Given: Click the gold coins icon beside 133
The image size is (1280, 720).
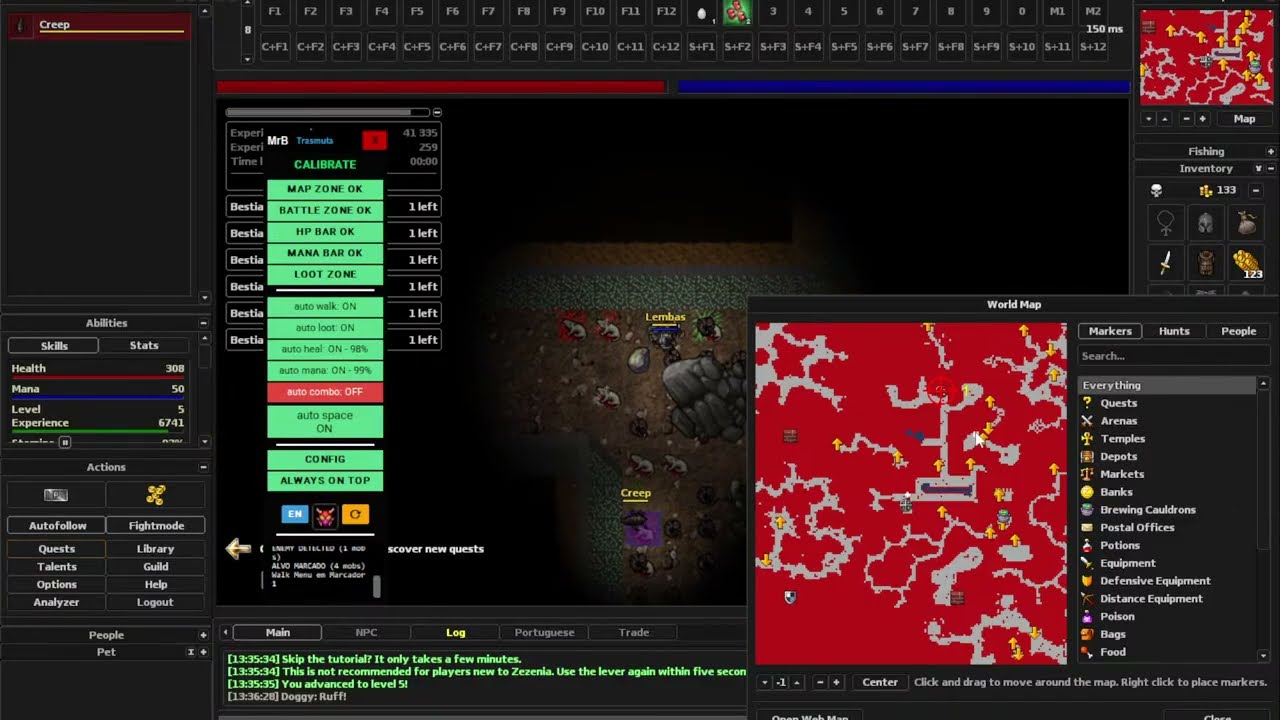Looking at the screenshot, I should (x=1206, y=190).
